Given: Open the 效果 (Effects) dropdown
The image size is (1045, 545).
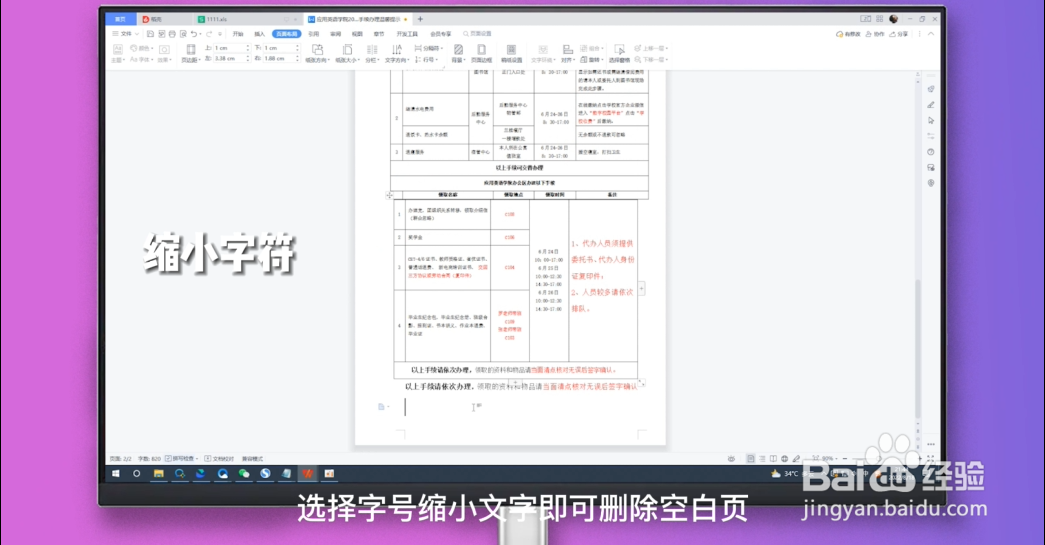Looking at the screenshot, I should point(164,53).
